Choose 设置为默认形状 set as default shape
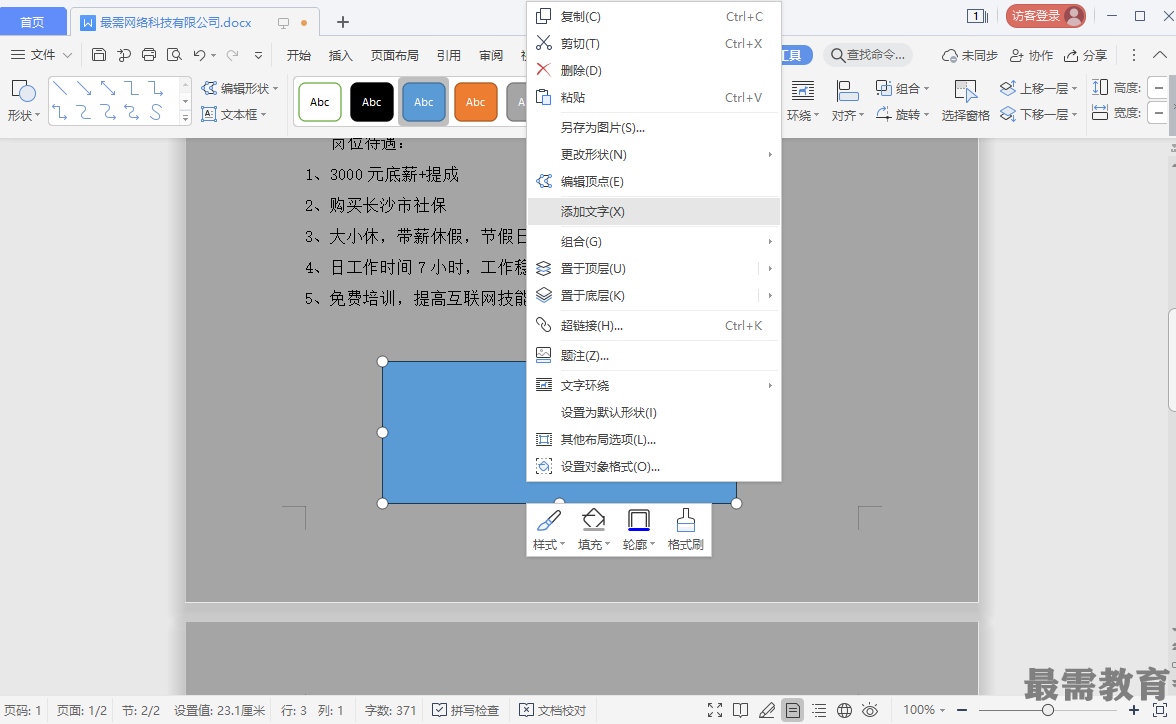 (x=653, y=413)
